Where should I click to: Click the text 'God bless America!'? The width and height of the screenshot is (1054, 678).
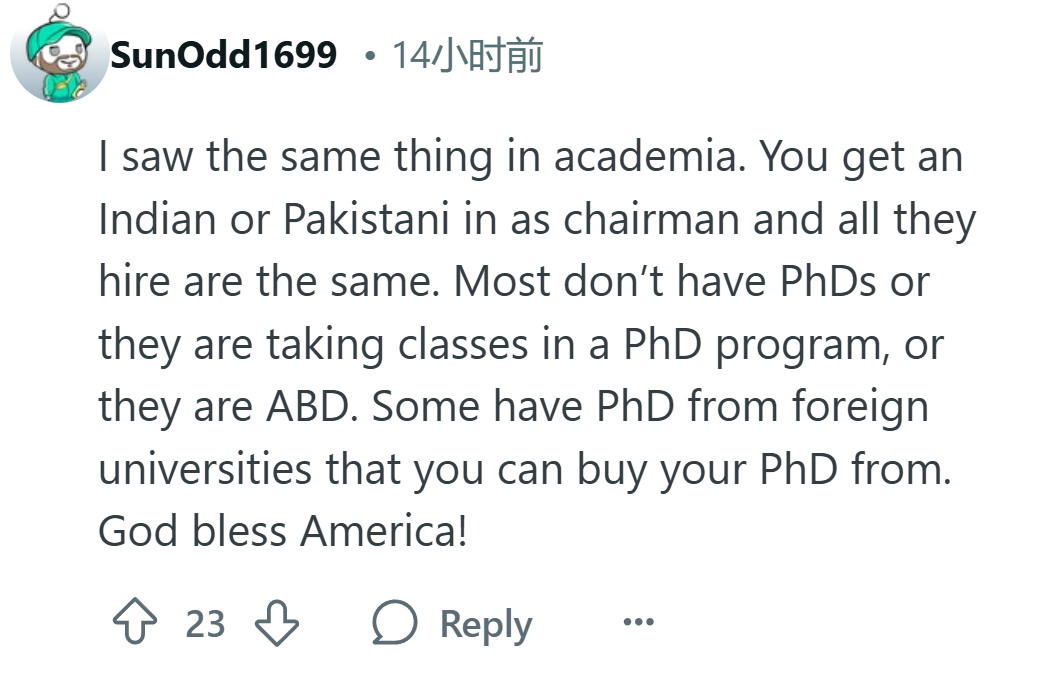pyautogui.click(x=283, y=531)
